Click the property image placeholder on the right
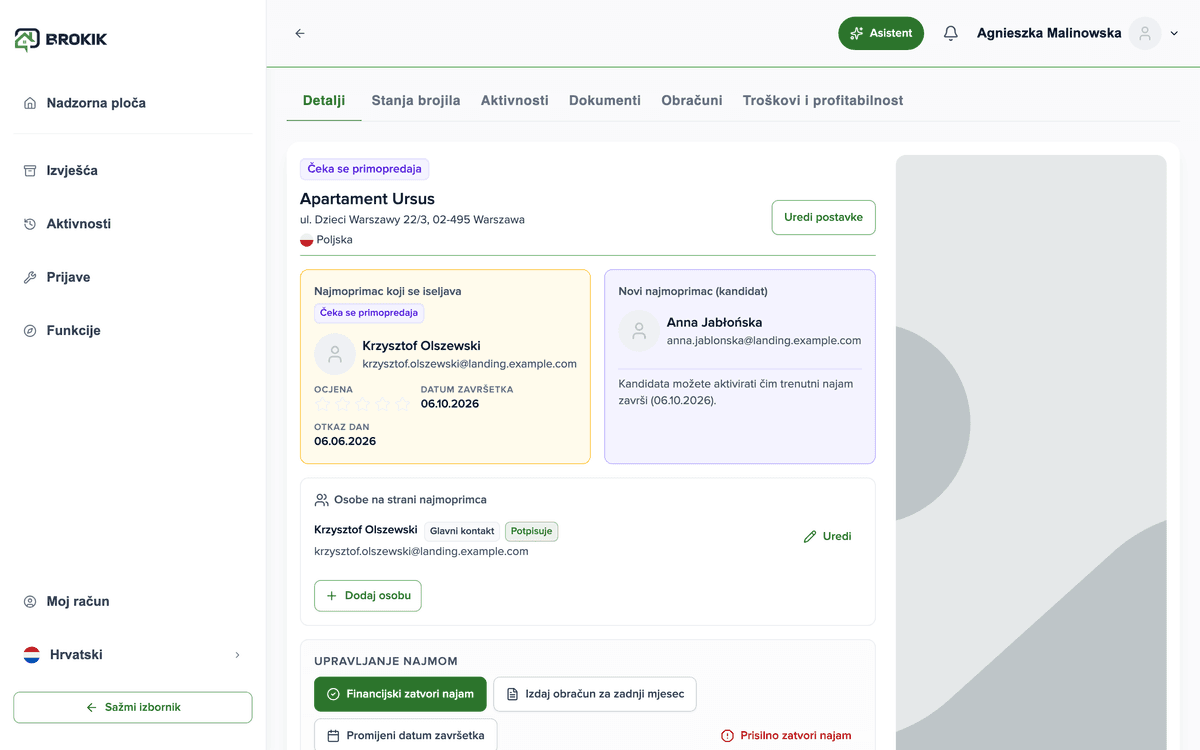1200x750 pixels. pyautogui.click(x=1031, y=452)
